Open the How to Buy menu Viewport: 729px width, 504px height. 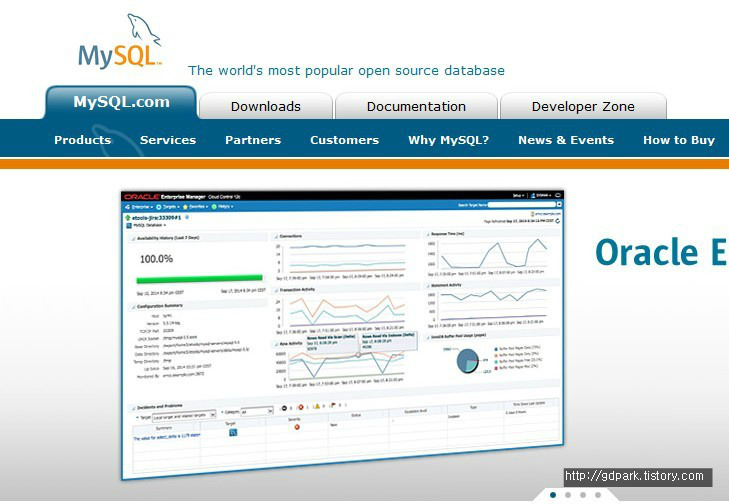(x=679, y=140)
